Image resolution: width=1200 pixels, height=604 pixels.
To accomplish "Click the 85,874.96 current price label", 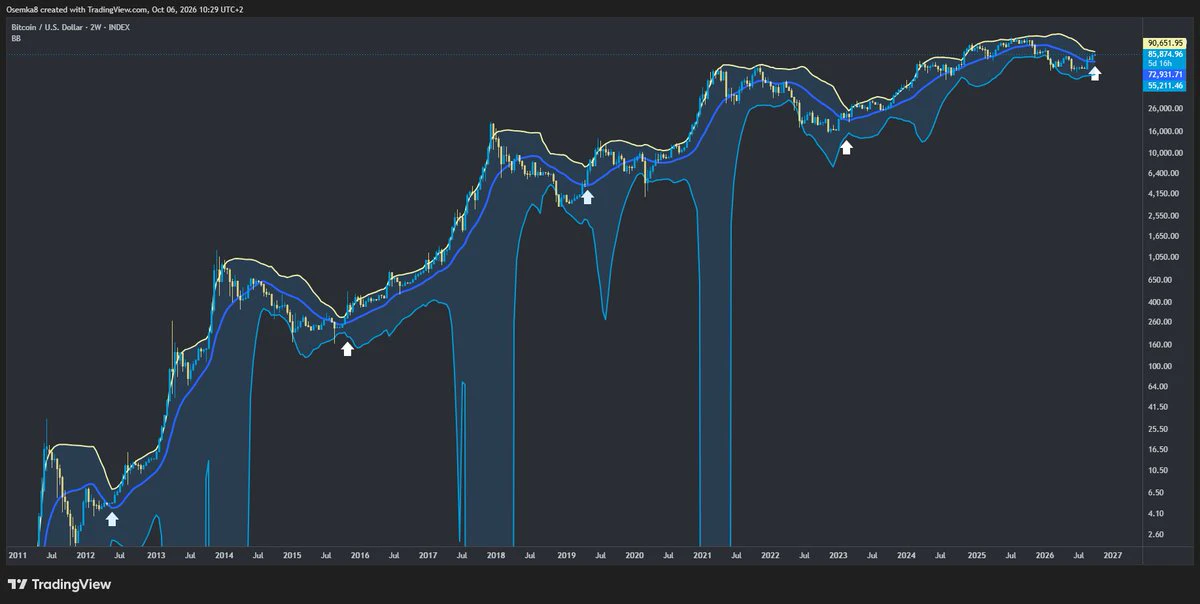I will pyautogui.click(x=1165, y=54).
